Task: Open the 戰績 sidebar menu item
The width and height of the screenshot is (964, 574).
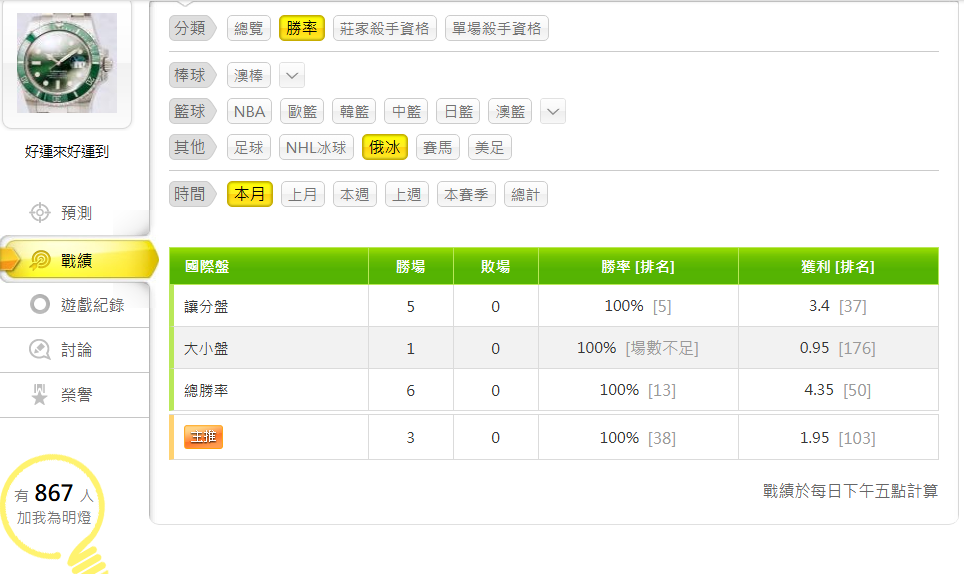Action: tap(77, 261)
